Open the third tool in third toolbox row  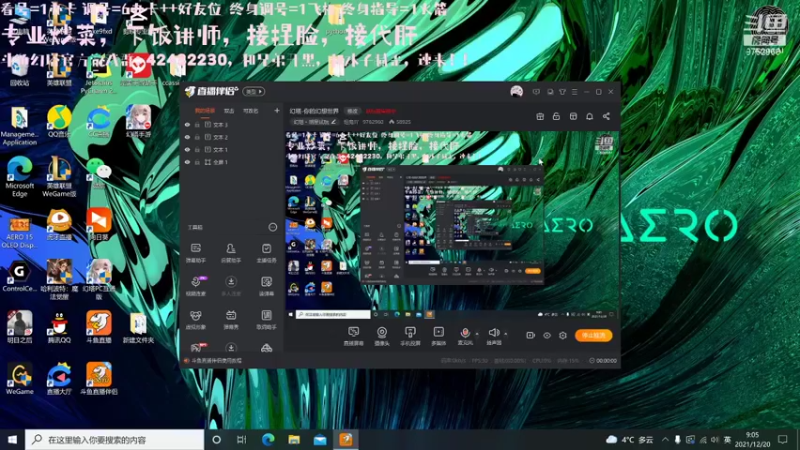[x=266, y=319]
